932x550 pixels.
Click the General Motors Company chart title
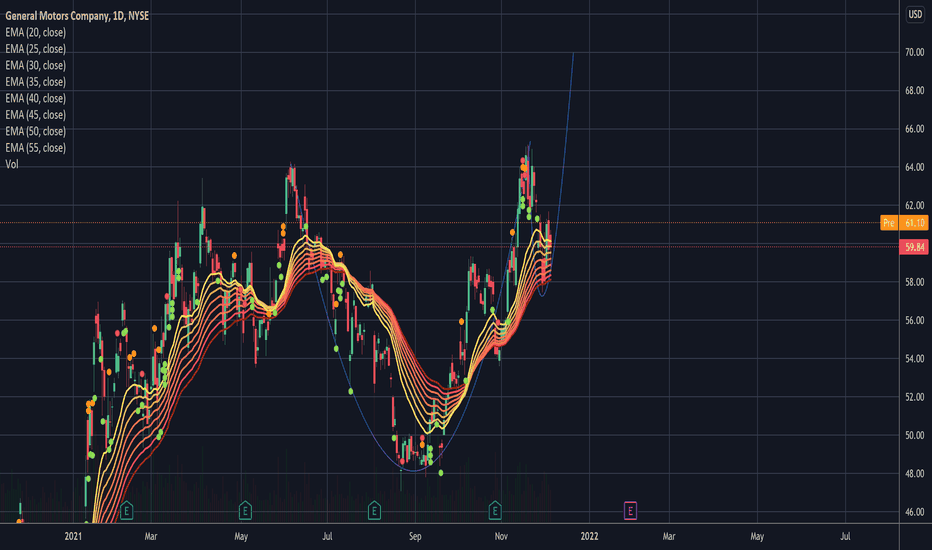pos(77,16)
